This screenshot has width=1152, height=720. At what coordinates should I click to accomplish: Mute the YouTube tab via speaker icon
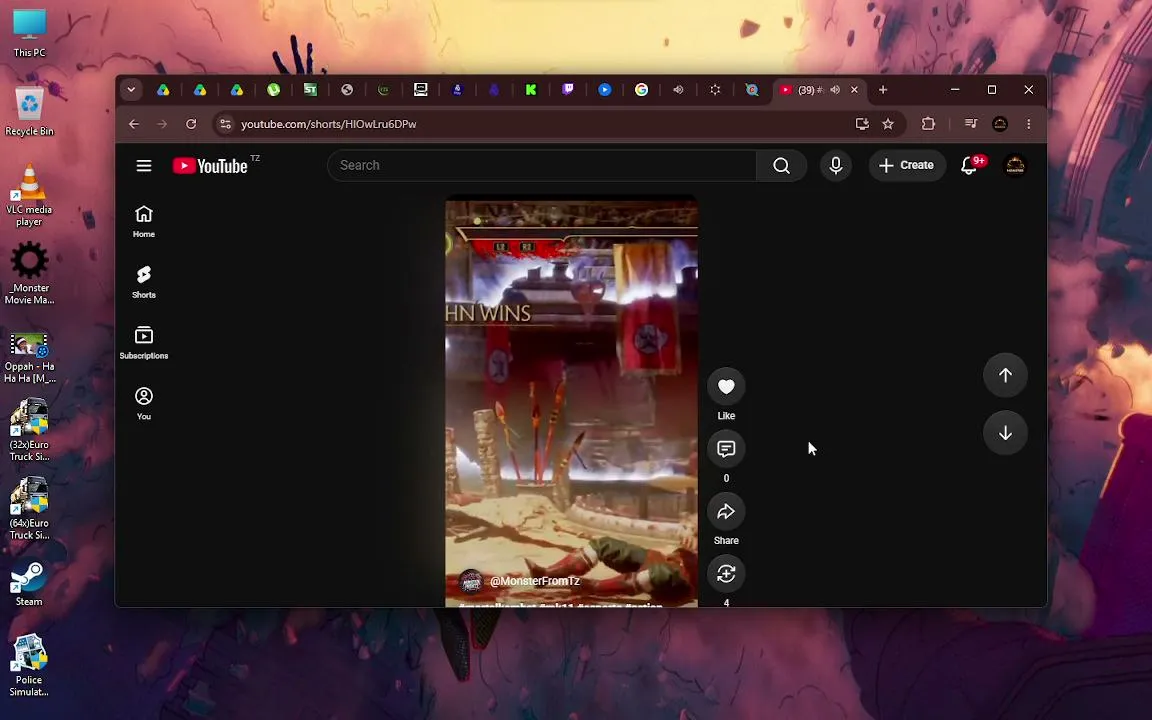tap(835, 90)
